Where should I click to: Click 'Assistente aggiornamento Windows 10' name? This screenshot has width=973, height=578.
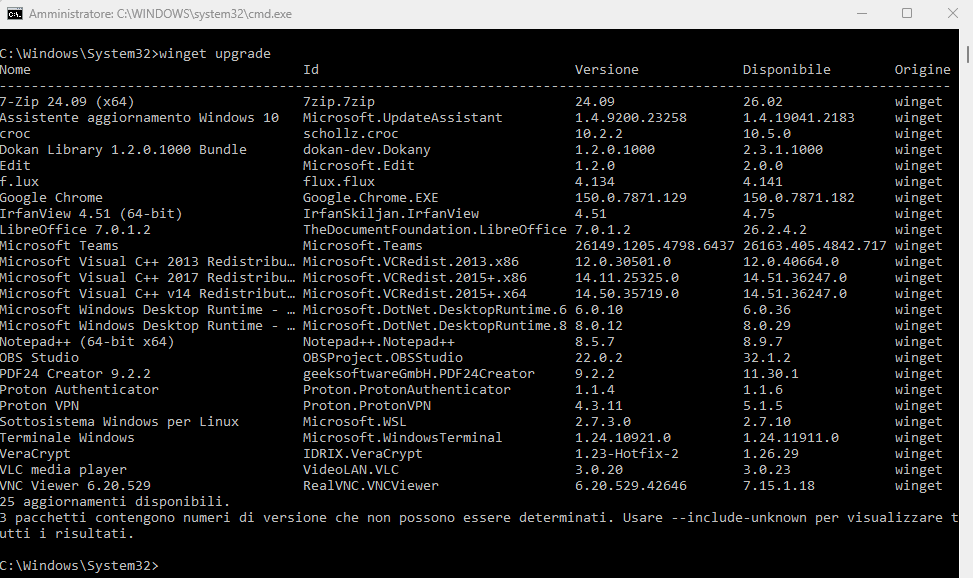coord(140,117)
